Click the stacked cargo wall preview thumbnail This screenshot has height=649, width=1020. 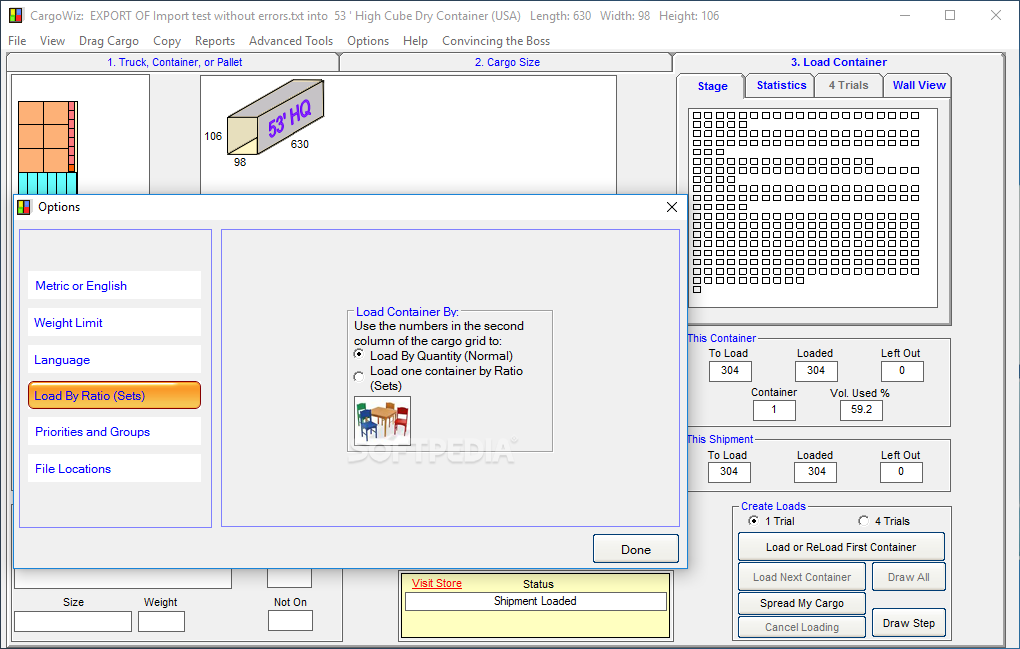47,148
